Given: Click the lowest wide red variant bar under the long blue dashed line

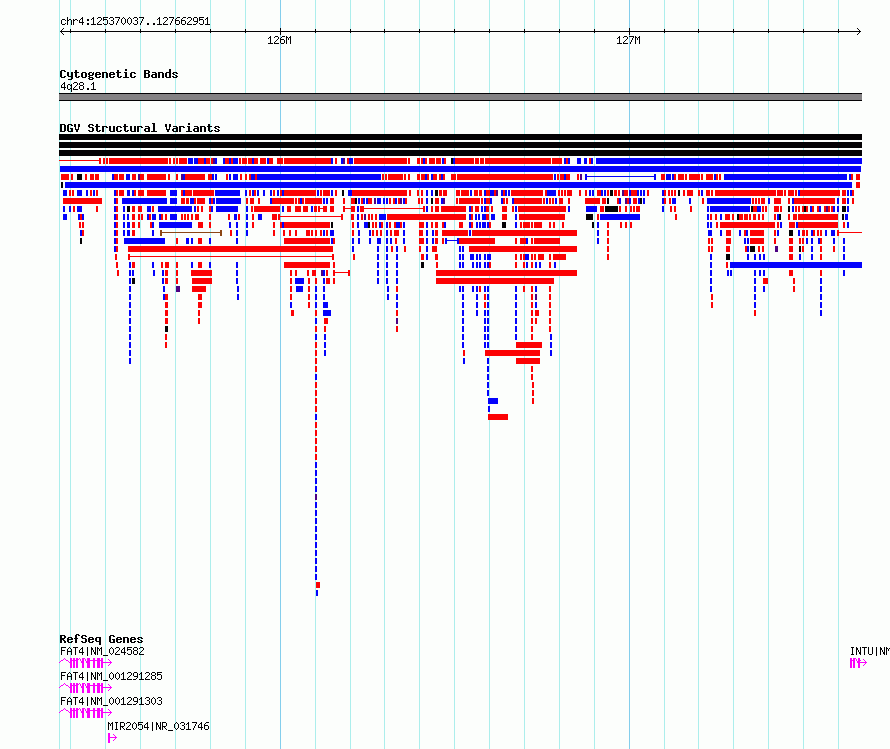Looking at the screenshot, I should 498,417.
